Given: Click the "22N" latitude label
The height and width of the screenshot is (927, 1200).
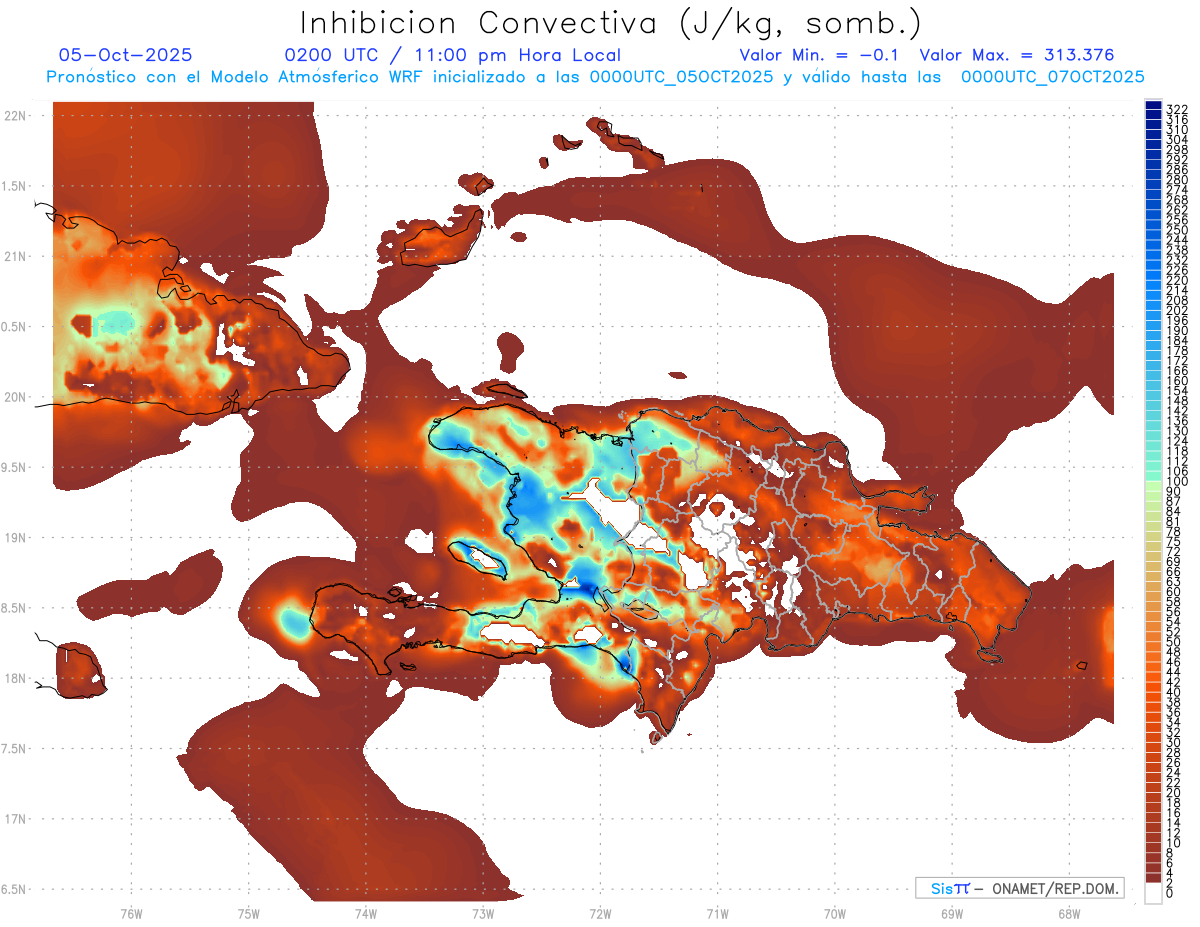Looking at the screenshot, I should (x=15, y=115).
